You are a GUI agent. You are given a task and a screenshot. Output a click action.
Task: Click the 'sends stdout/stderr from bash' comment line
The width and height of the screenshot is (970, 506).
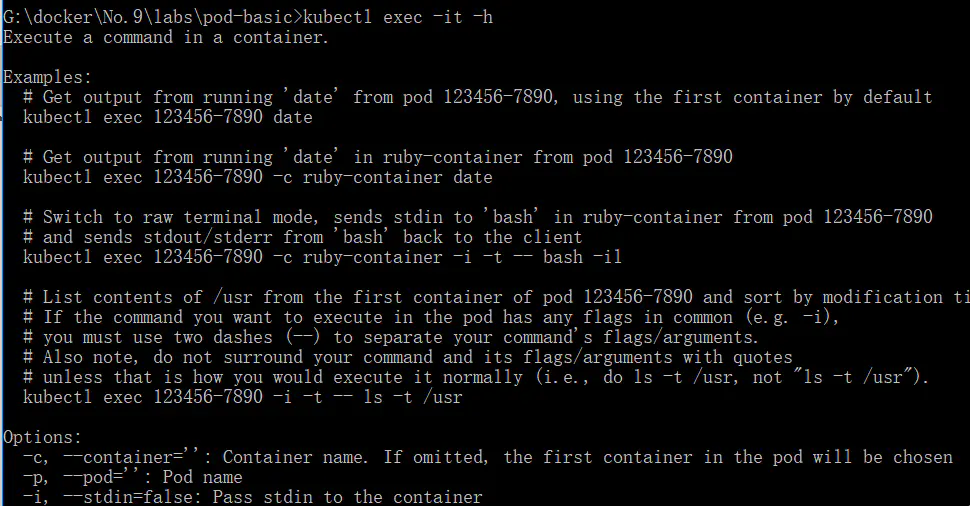point(302,237)
